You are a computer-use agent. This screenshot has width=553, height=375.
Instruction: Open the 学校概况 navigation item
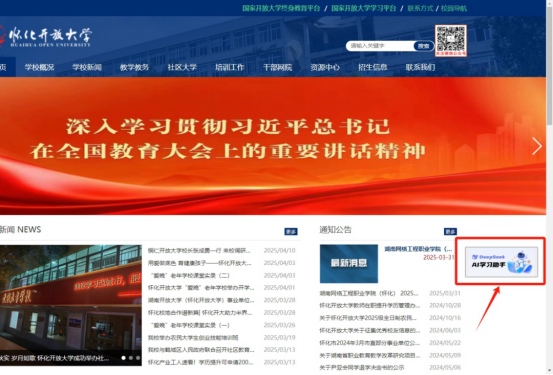[x=39, y=67]
